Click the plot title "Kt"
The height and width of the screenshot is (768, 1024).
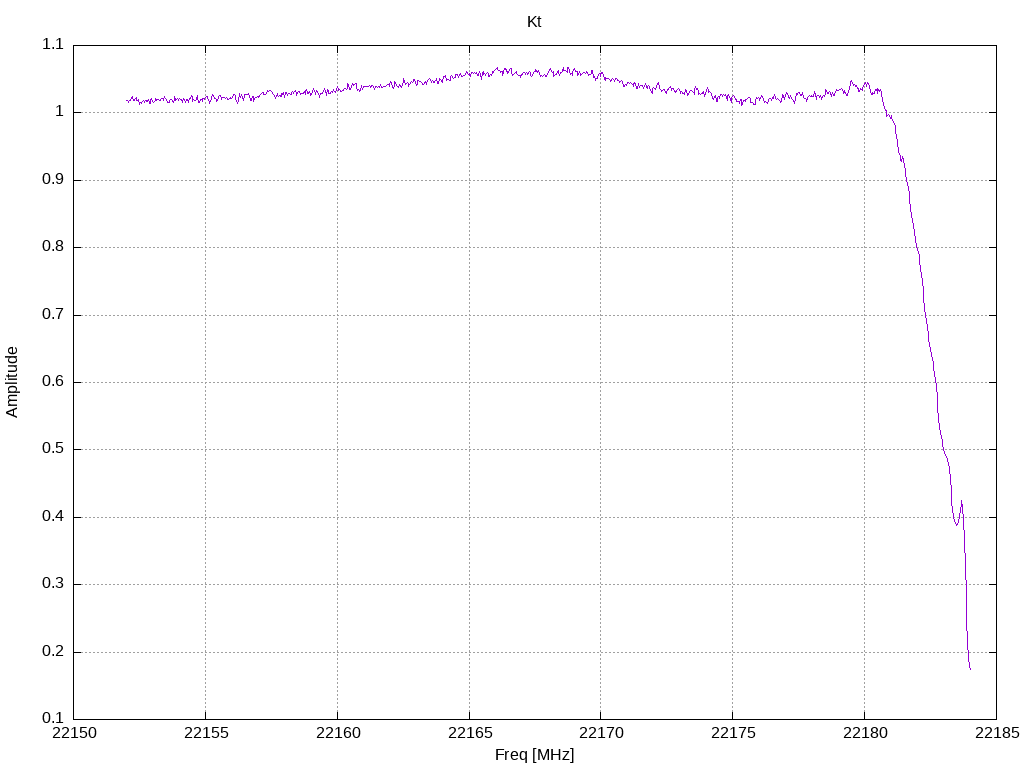click(x=534, y=22)
